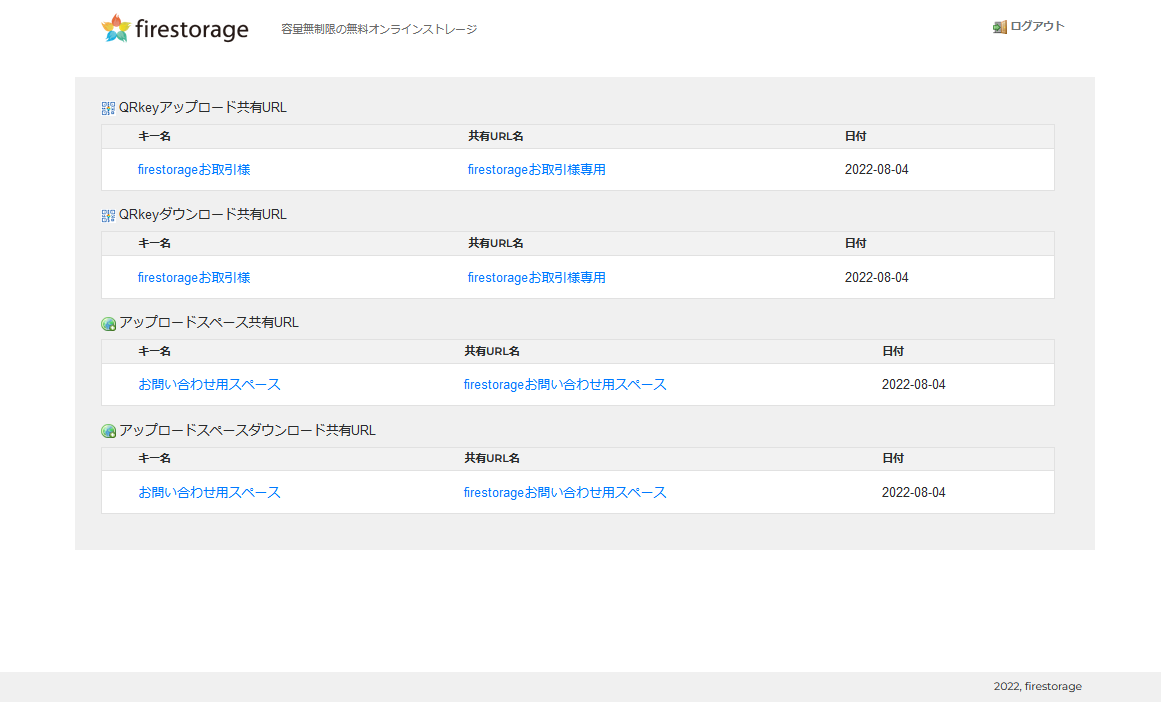Click 共有URL名 header in アップロードスペースダウンロード table

tap(492, 458)
